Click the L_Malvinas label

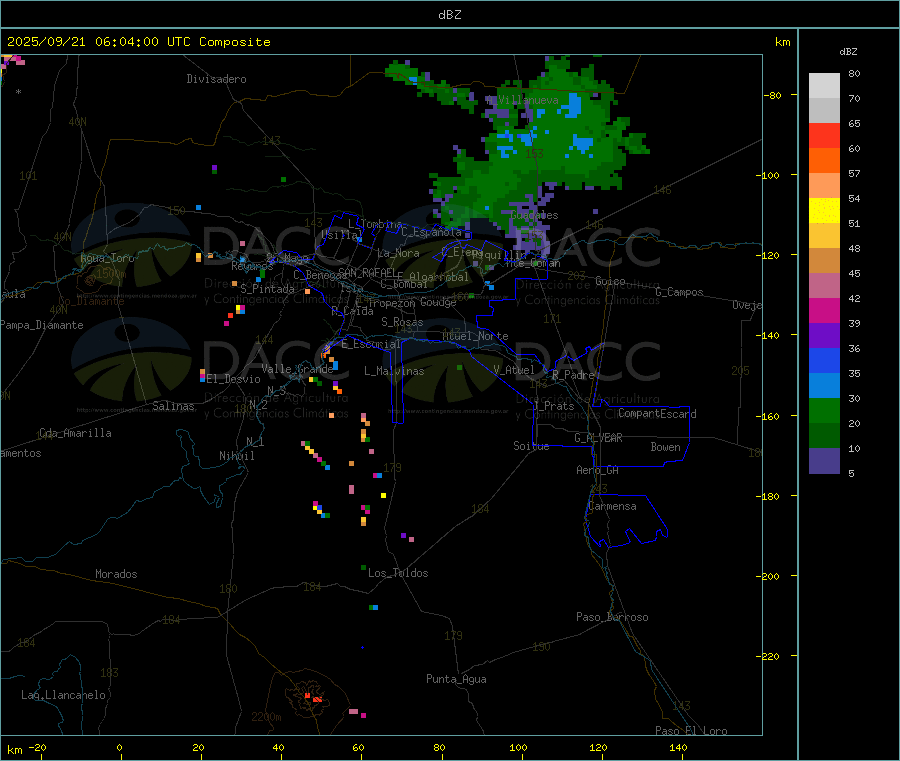point(394,371)
